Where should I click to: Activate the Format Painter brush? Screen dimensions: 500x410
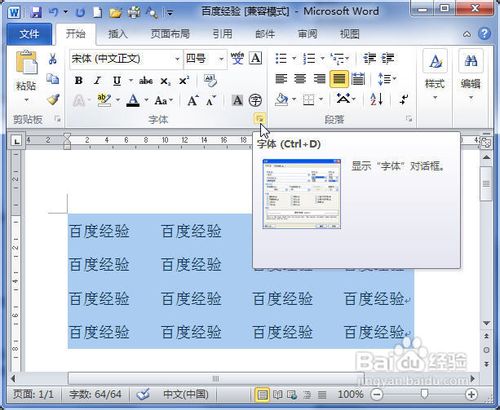coord(53,99)
